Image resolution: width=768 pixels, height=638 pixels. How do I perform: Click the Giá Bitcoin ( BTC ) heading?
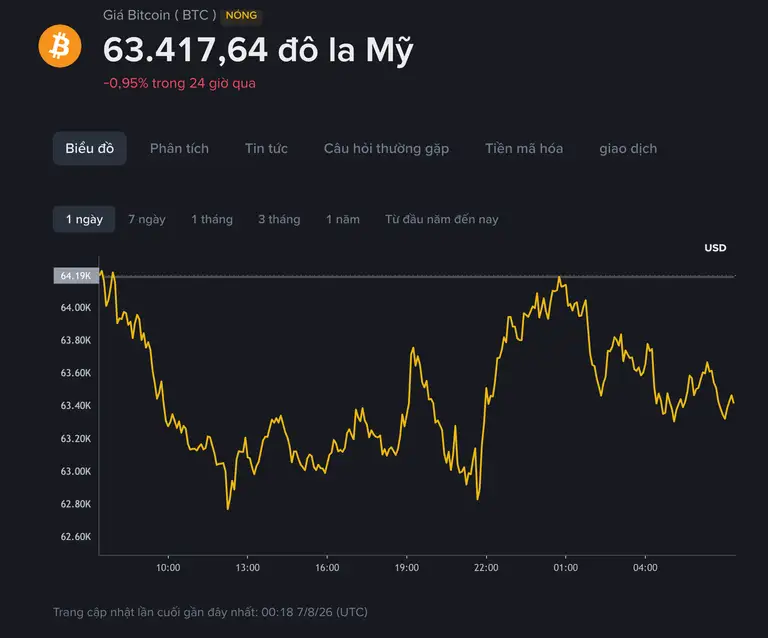coord(160,15)
